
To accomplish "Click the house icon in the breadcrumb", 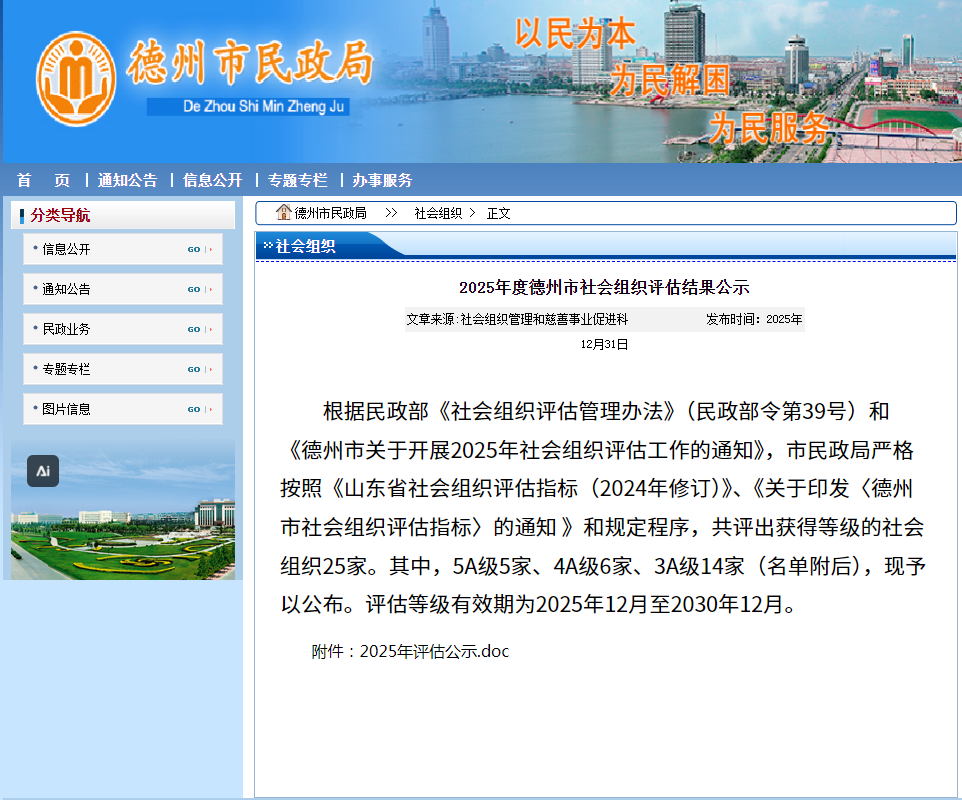I will [x=284, y=213].
